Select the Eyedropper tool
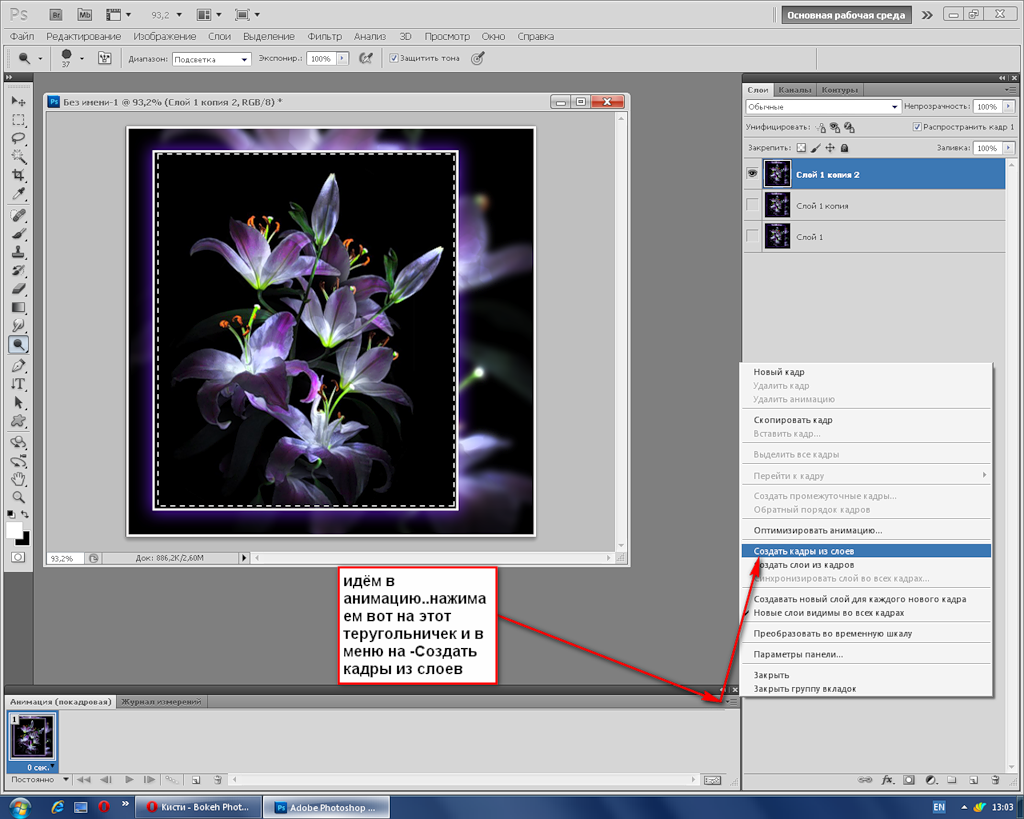 point(18,192)
